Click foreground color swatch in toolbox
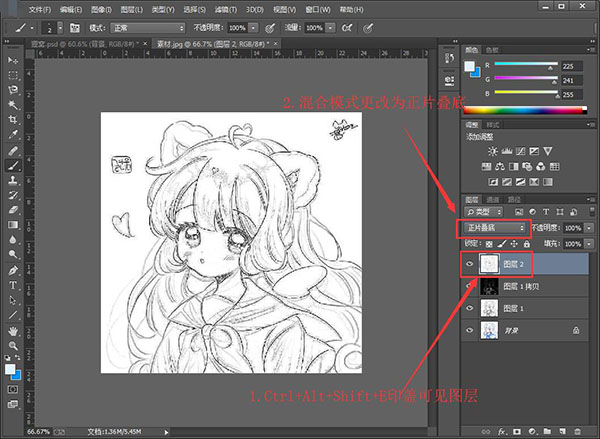This screenshot has width=600, height=439. 10,369
